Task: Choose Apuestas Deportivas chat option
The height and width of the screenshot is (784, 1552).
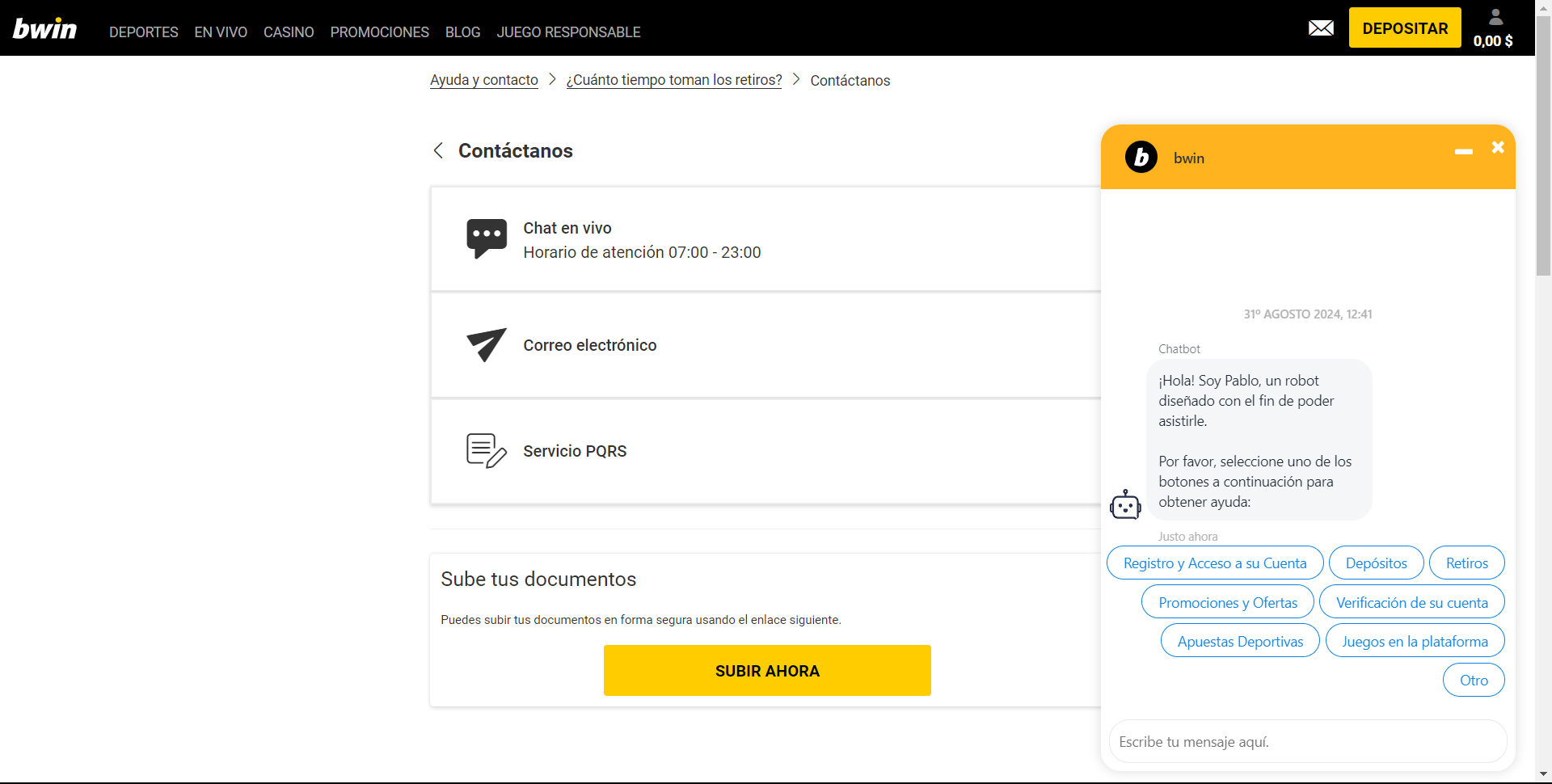Action: [x=1240, y=641]
